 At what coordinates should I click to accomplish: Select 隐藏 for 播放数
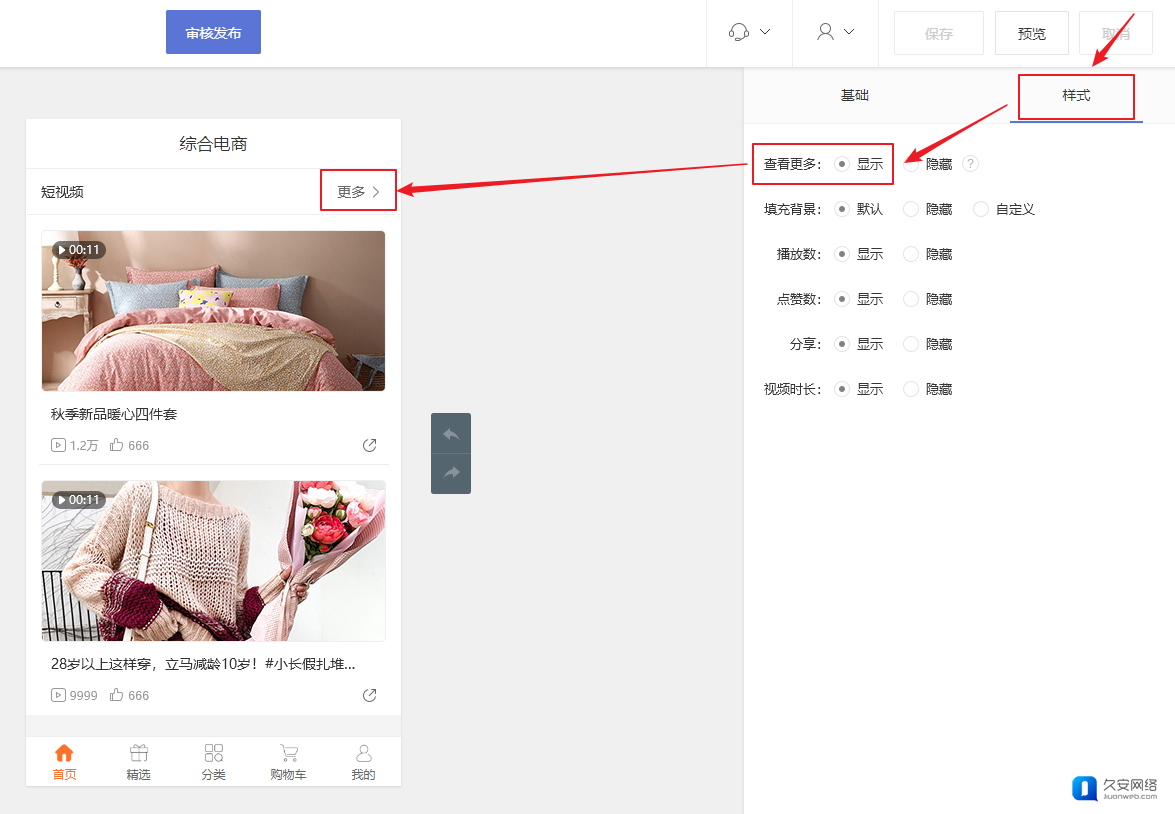[x=910, y=254]
